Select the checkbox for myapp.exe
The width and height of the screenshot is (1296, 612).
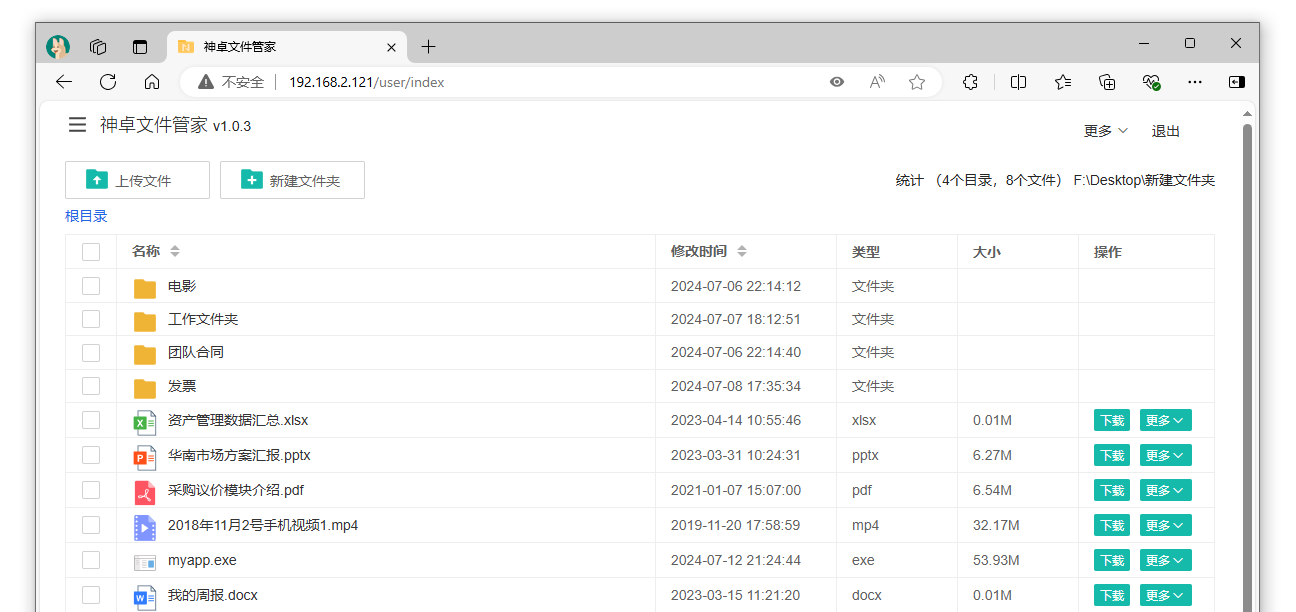(91, 560)
